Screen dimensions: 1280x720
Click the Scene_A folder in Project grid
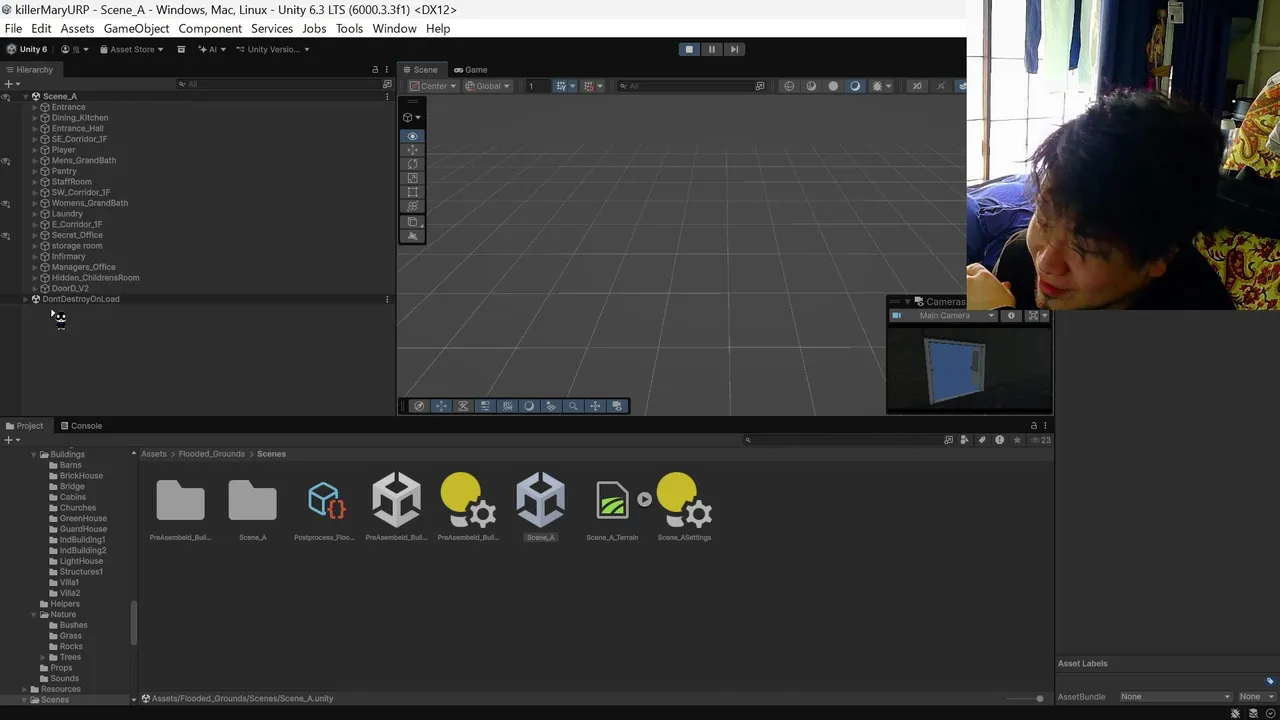tap(252, 501)
